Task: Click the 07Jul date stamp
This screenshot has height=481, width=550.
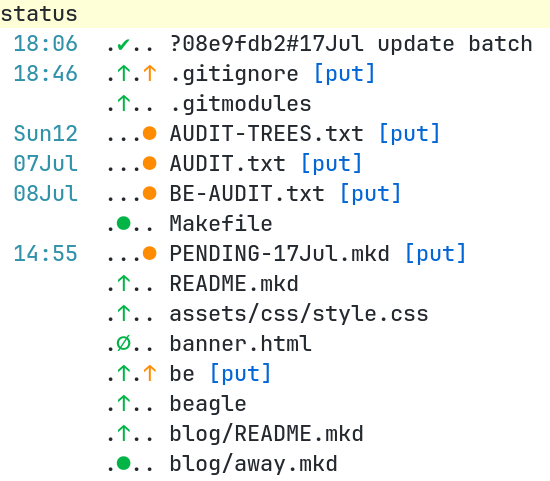Action: tap(45, 163)
